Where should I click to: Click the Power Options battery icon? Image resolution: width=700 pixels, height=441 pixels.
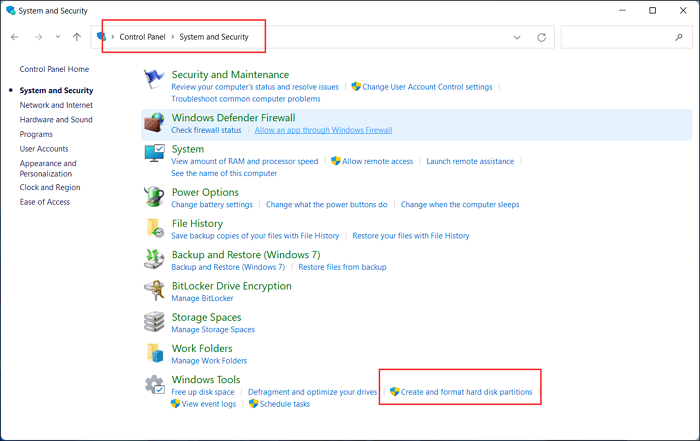coord(154,196)
